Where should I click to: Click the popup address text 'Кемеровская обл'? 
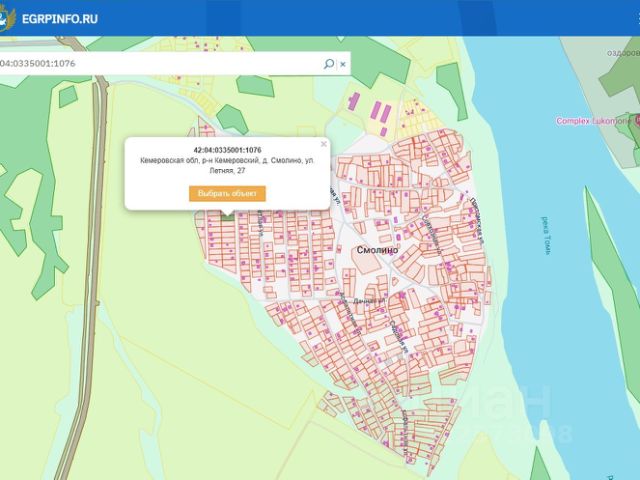(170, 161)
